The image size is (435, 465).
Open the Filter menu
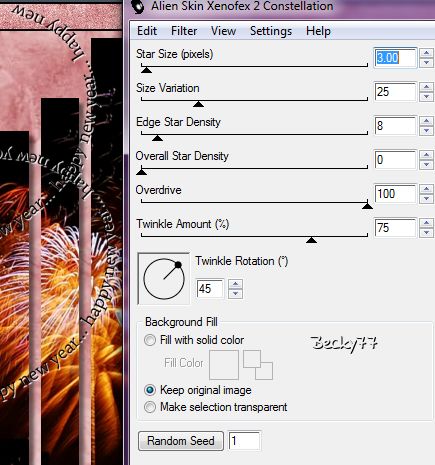coord(184,31)
